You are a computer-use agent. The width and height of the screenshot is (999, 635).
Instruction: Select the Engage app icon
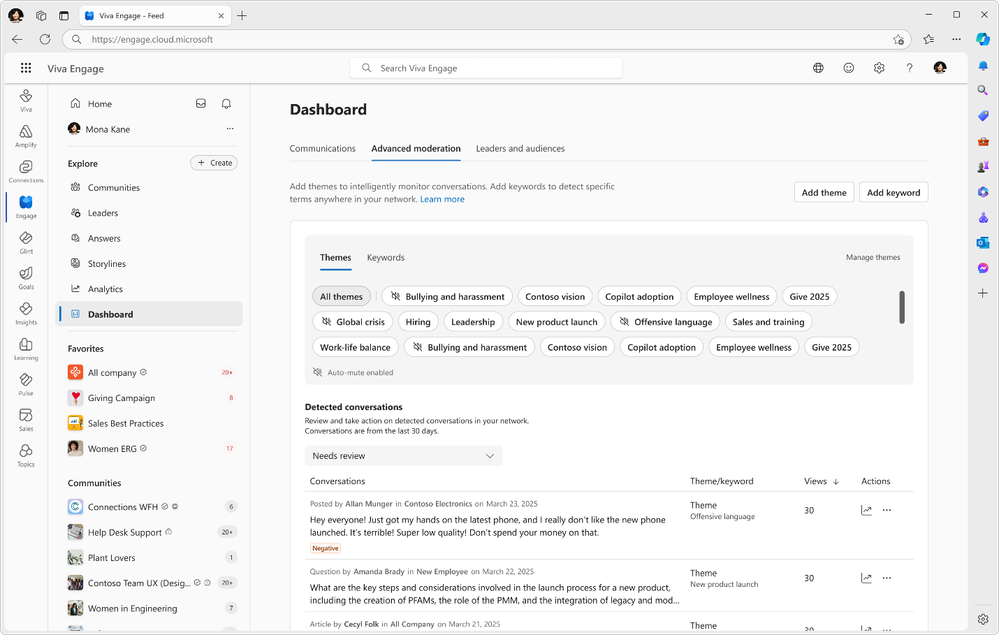[x=25, y=206]
